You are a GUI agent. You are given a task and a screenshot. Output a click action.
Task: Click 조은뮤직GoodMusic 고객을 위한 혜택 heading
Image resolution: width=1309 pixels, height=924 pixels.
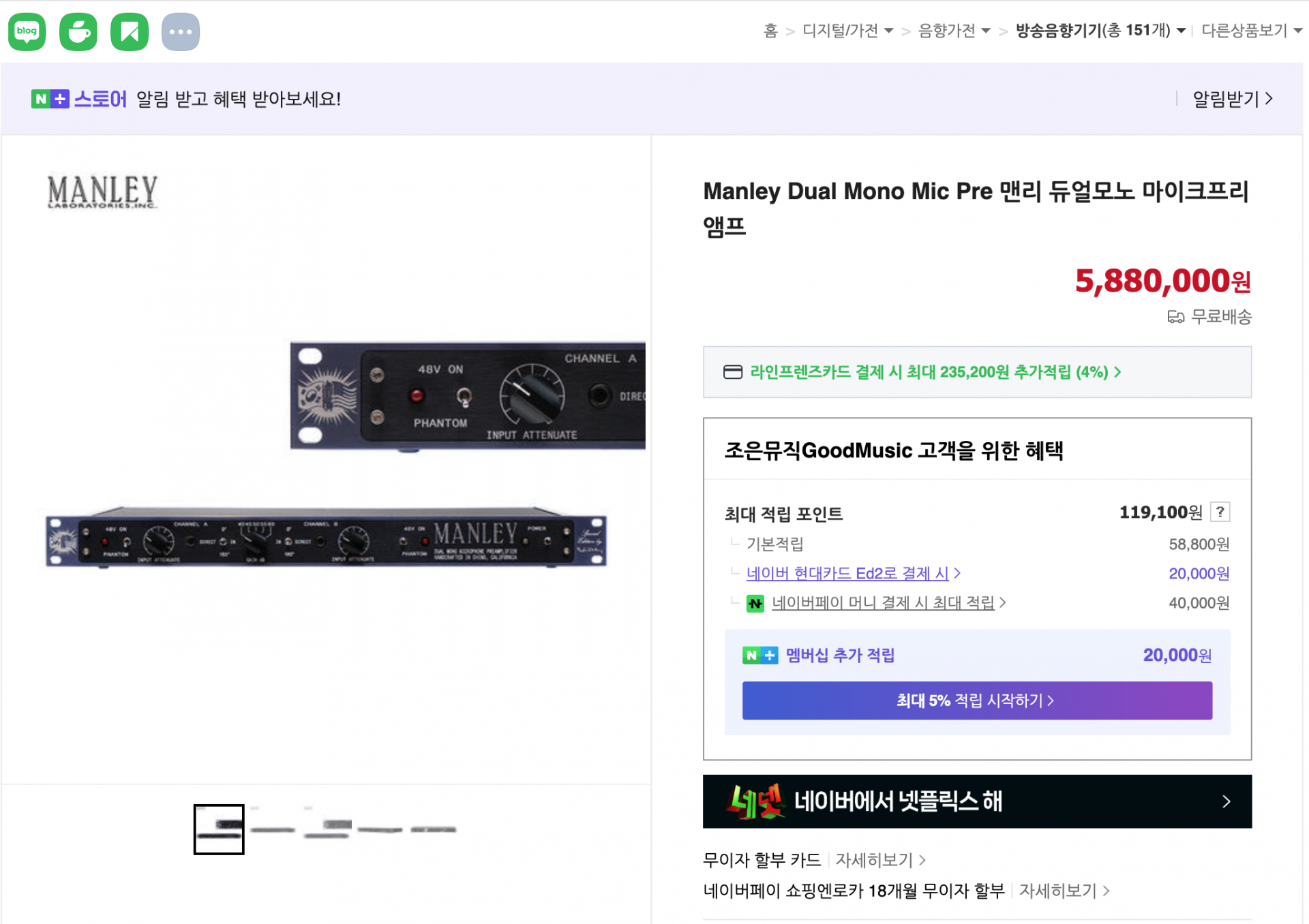click(894, 450)
